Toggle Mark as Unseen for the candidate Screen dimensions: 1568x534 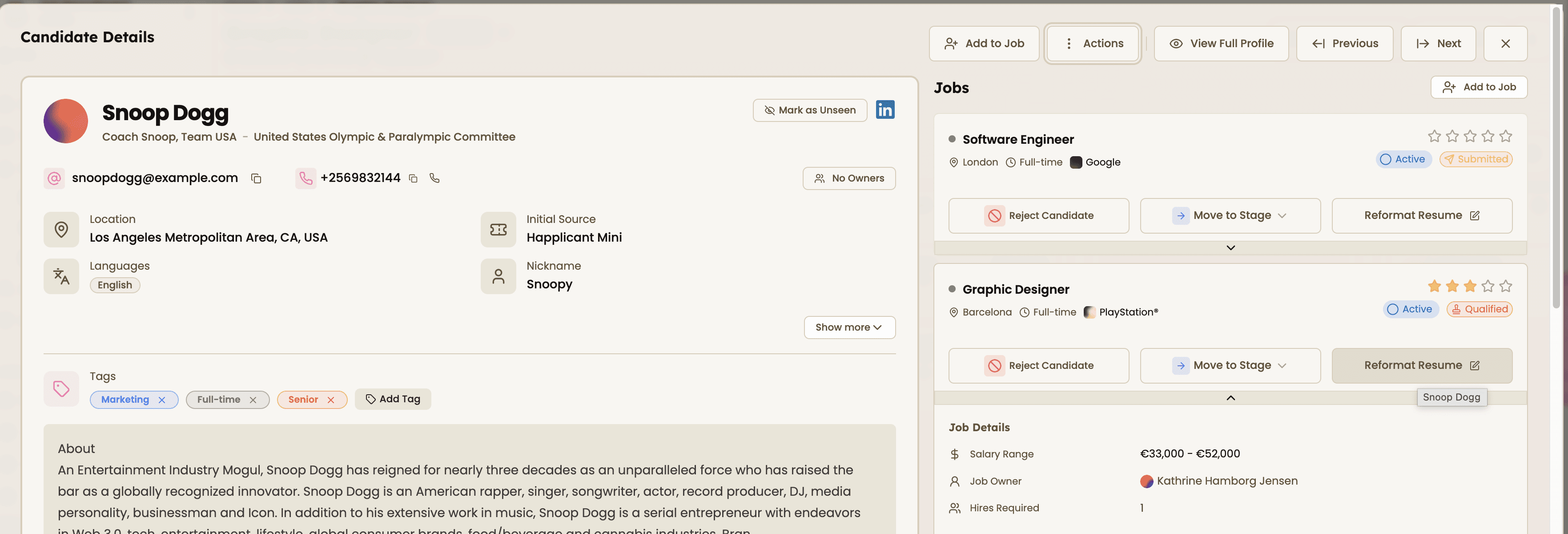tap(809, 110)
